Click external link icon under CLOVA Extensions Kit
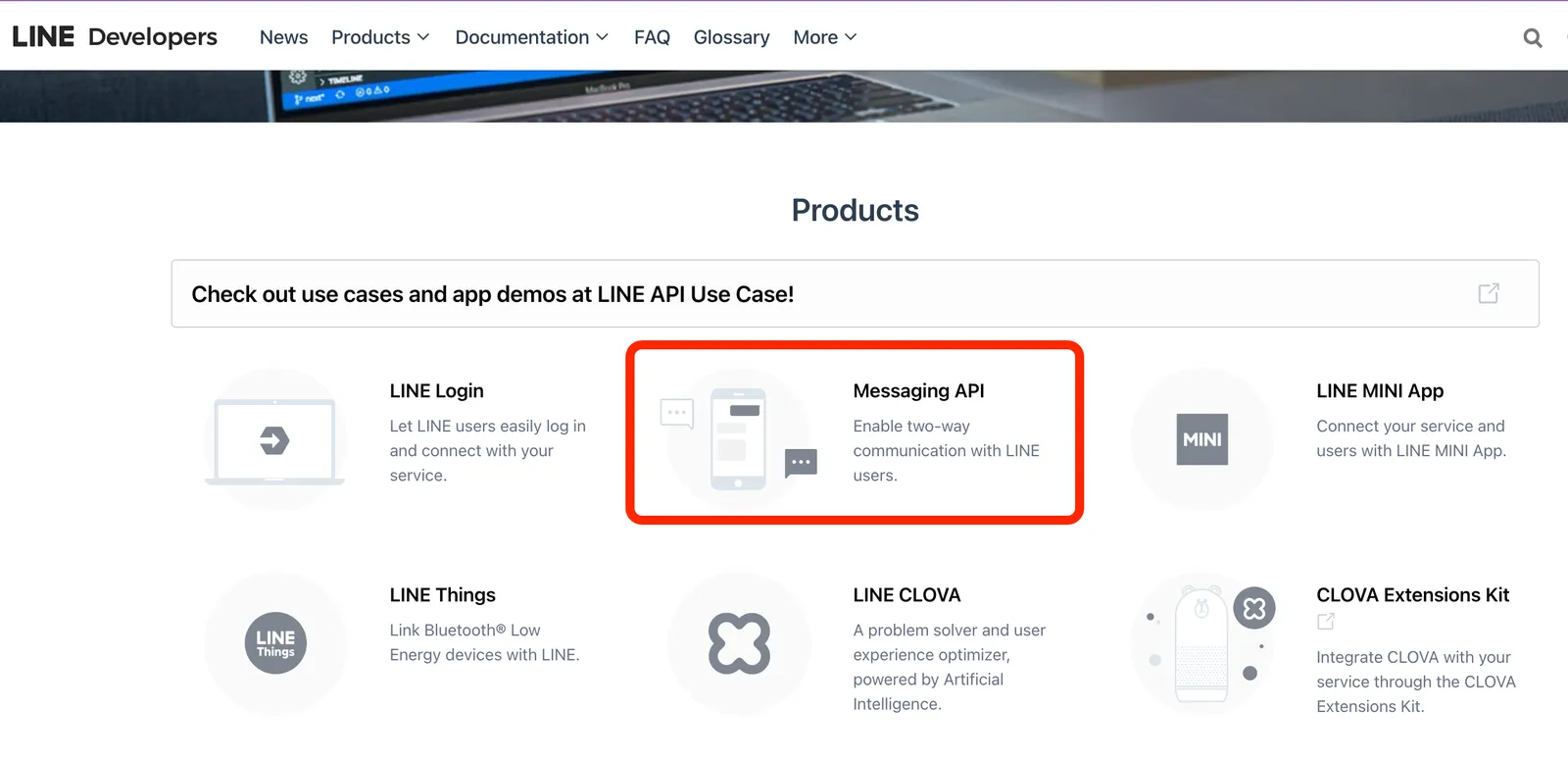 coord(1326,622)
